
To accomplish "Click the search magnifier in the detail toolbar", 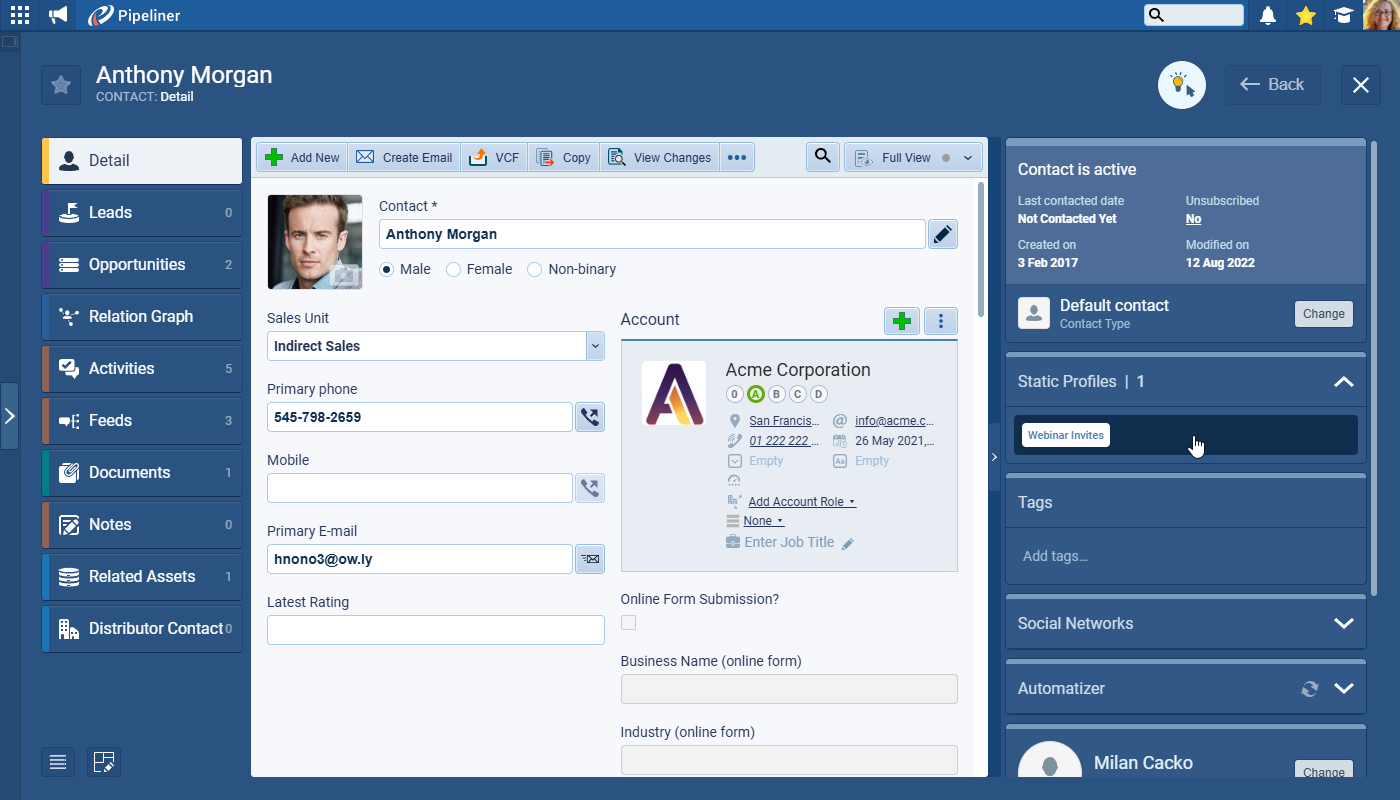I will click(x=823, y=157).
